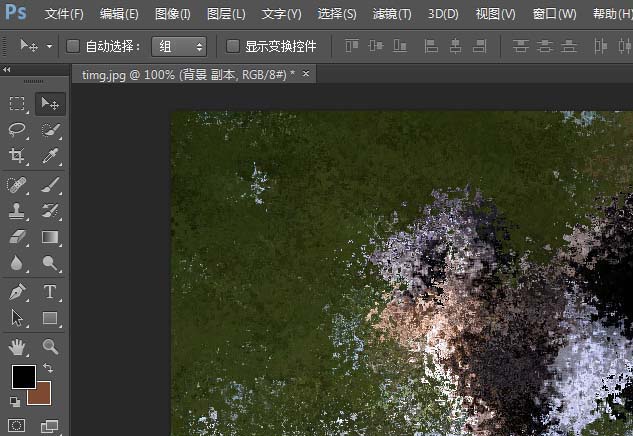The image size is (633, 436).
Task: Align top edges of layers
Action: tap(352, 46)
